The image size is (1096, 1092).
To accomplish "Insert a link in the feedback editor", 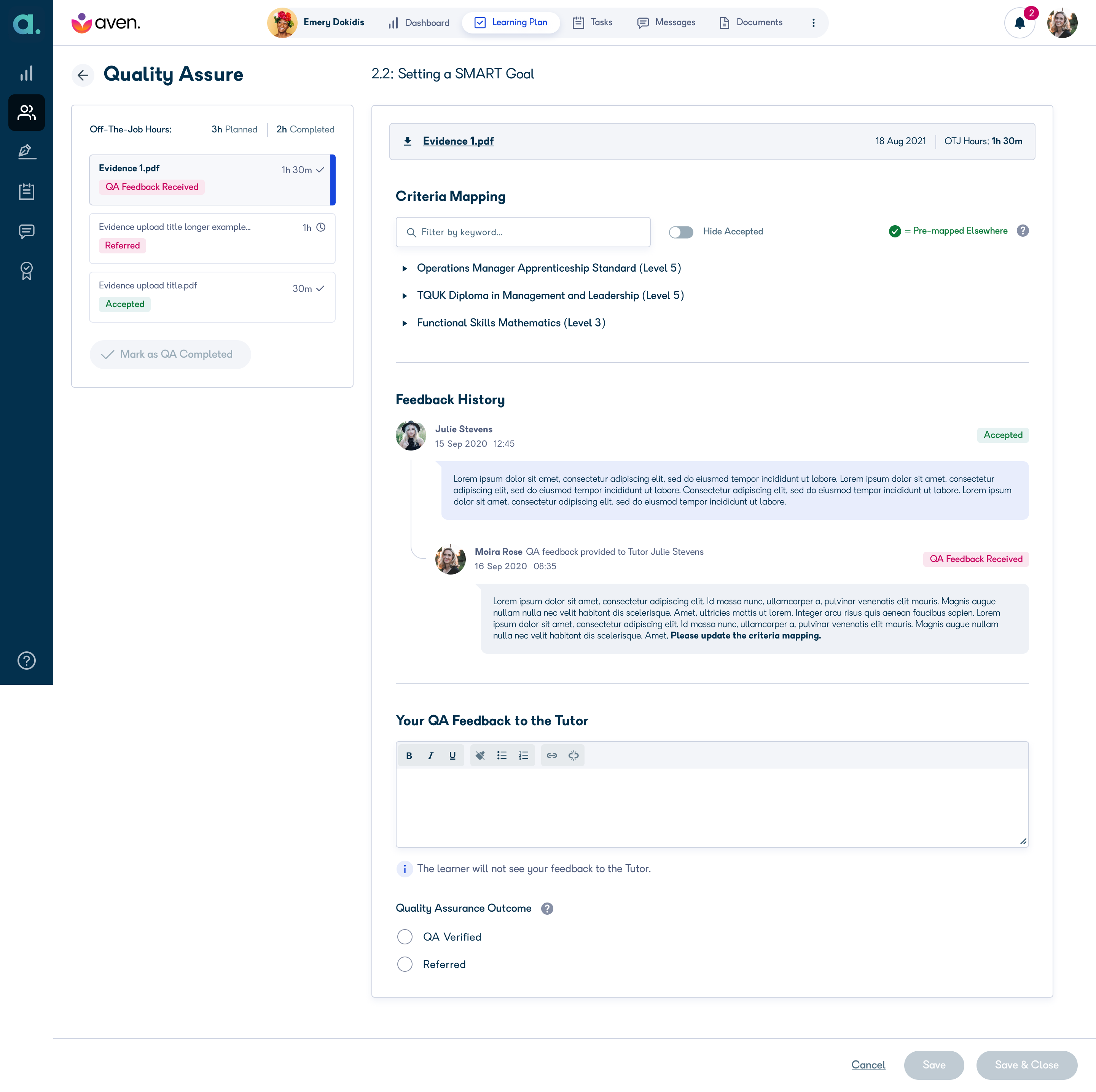I will point(551,756).
